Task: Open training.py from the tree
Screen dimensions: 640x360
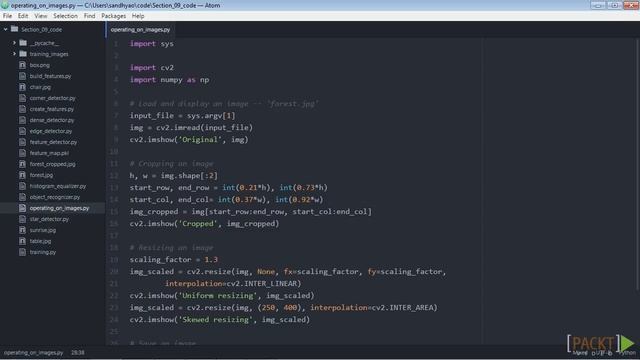Action: tap(43, 253)
